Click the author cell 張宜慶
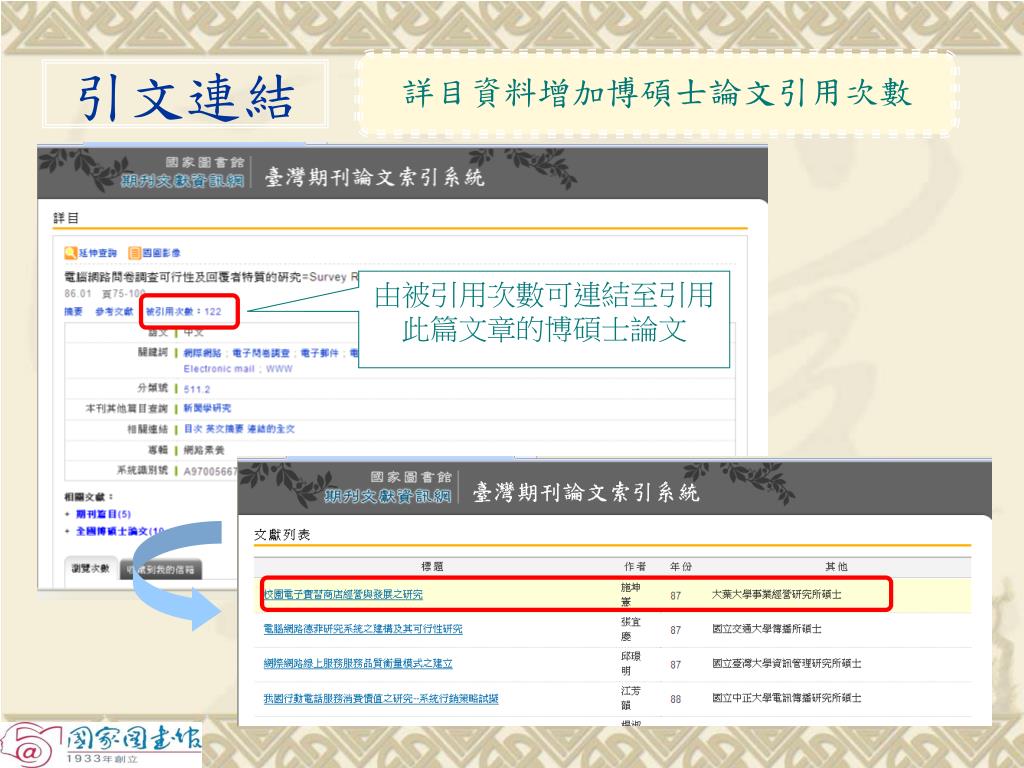1024x768 pixels. (x=630, y=629)
